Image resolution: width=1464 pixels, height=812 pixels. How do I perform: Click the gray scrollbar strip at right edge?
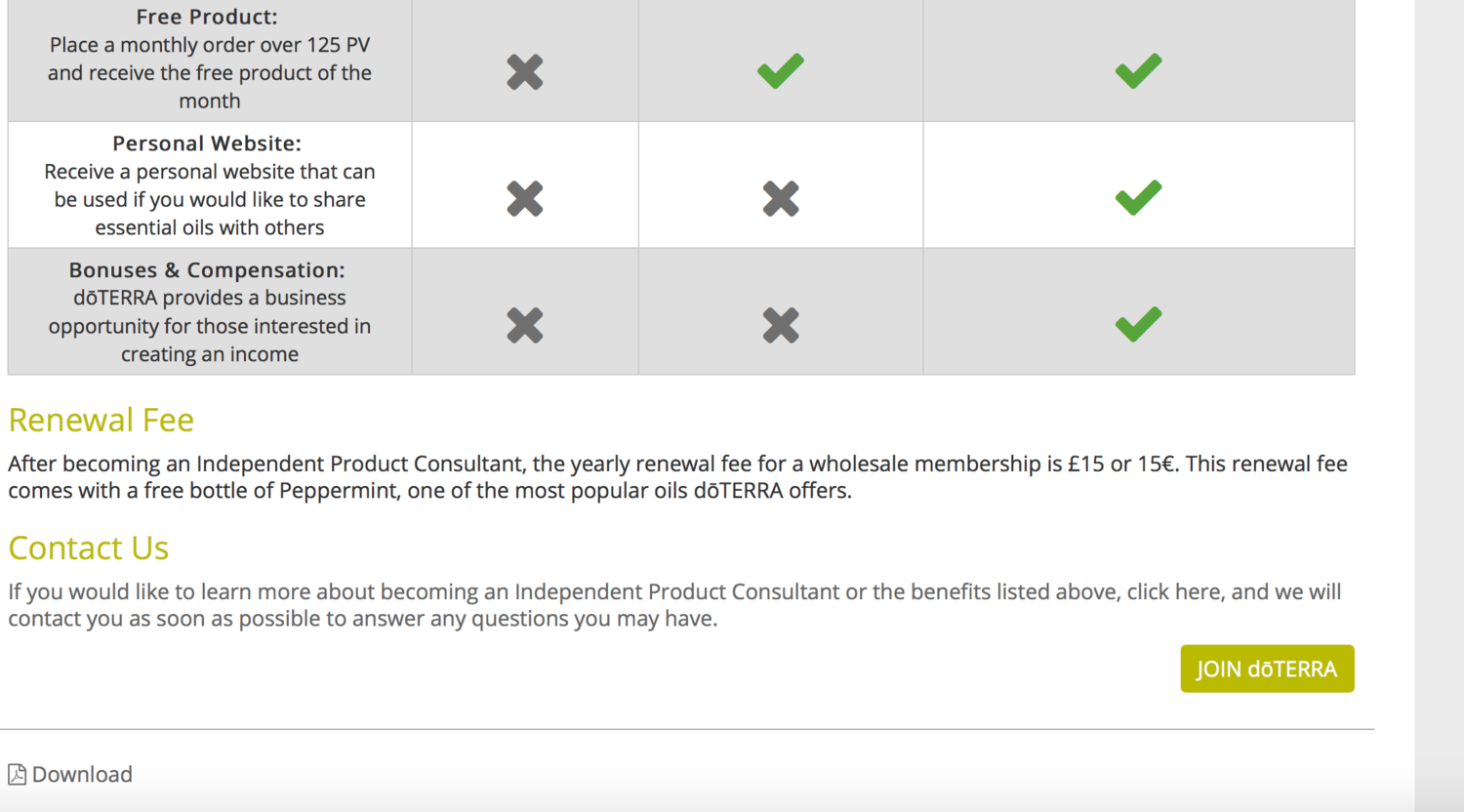click(1440, 406)
